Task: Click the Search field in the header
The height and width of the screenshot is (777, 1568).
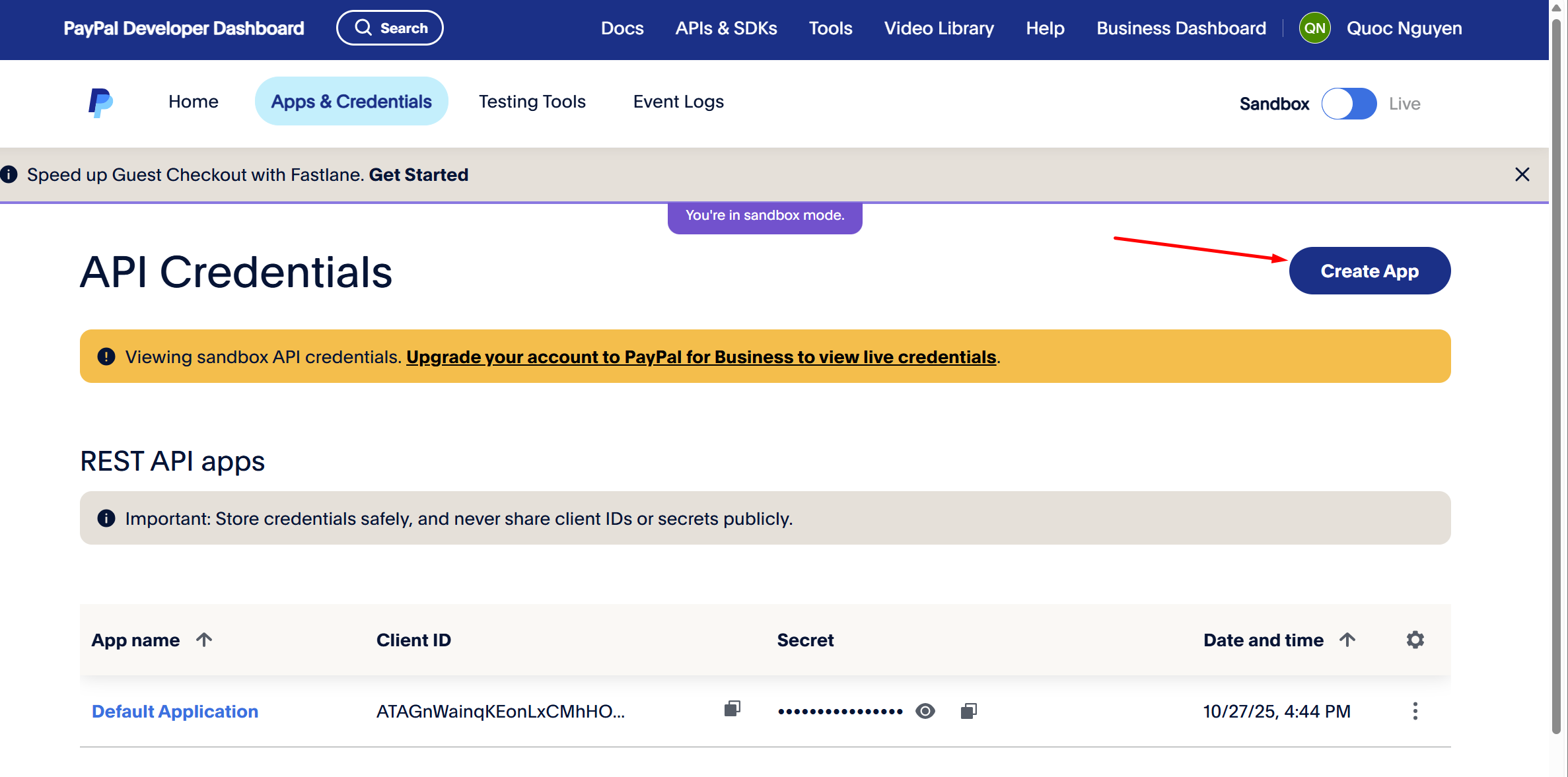Action: 390,28
